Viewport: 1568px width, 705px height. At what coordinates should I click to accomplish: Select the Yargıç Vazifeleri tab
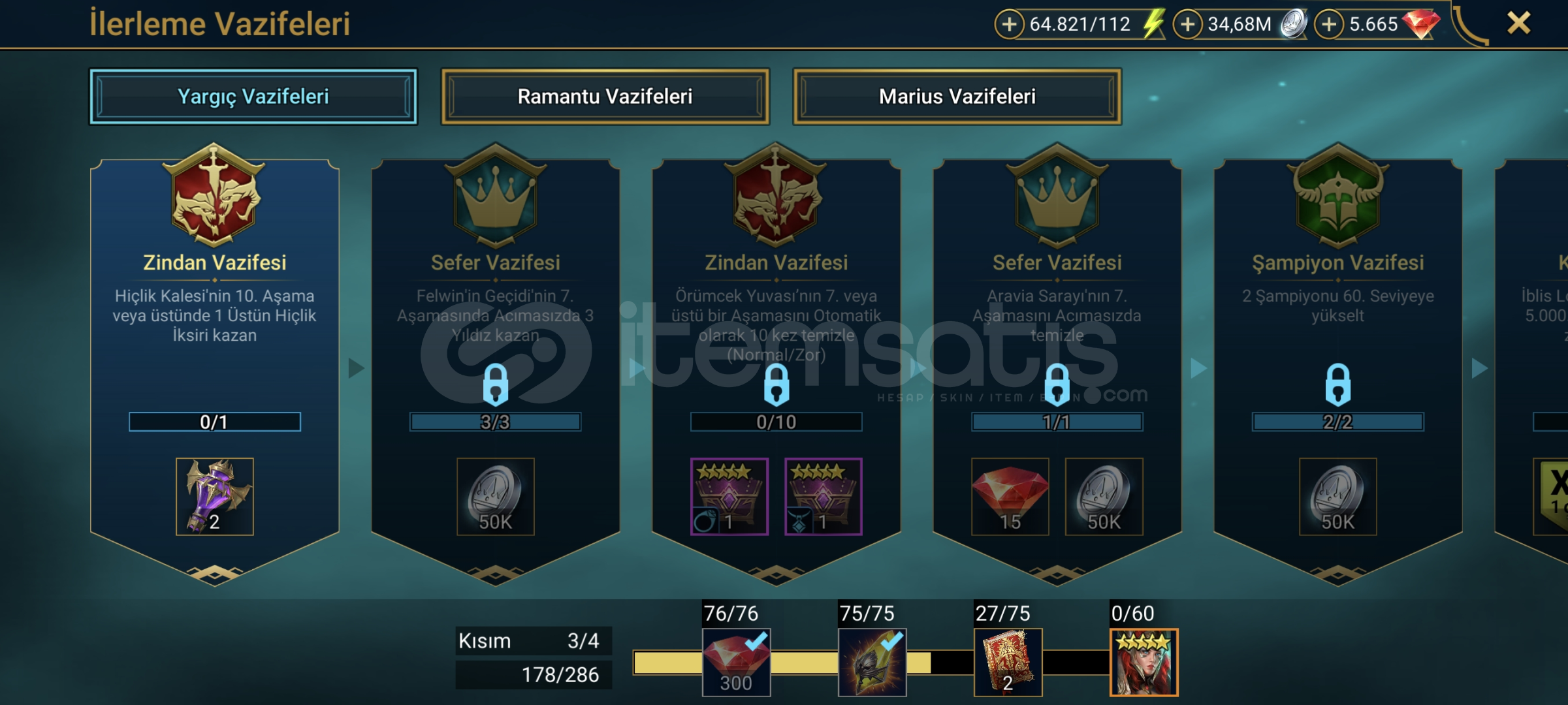pos(253,97)
